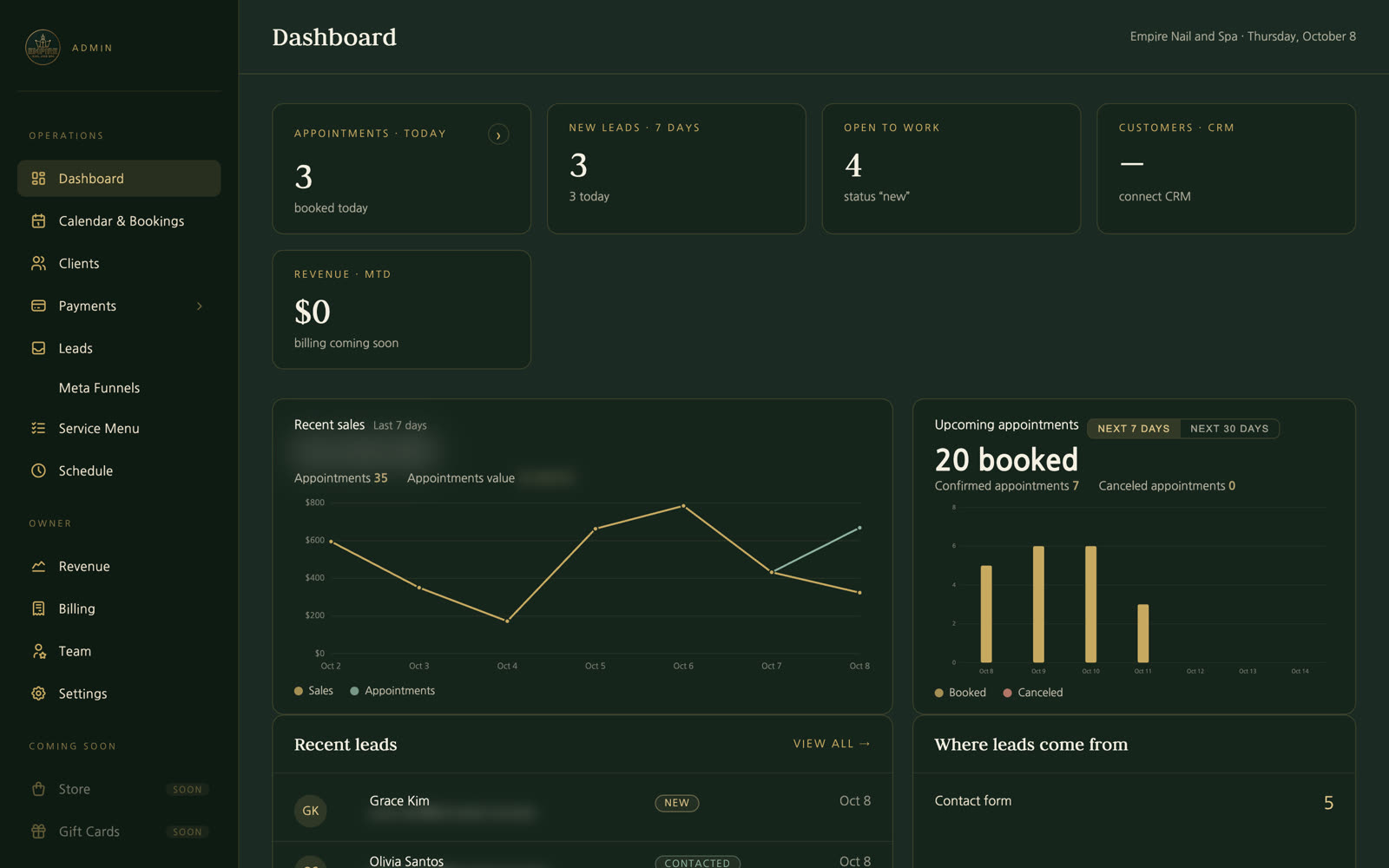Toggle the Booked legend item

(x=960, y=693)
